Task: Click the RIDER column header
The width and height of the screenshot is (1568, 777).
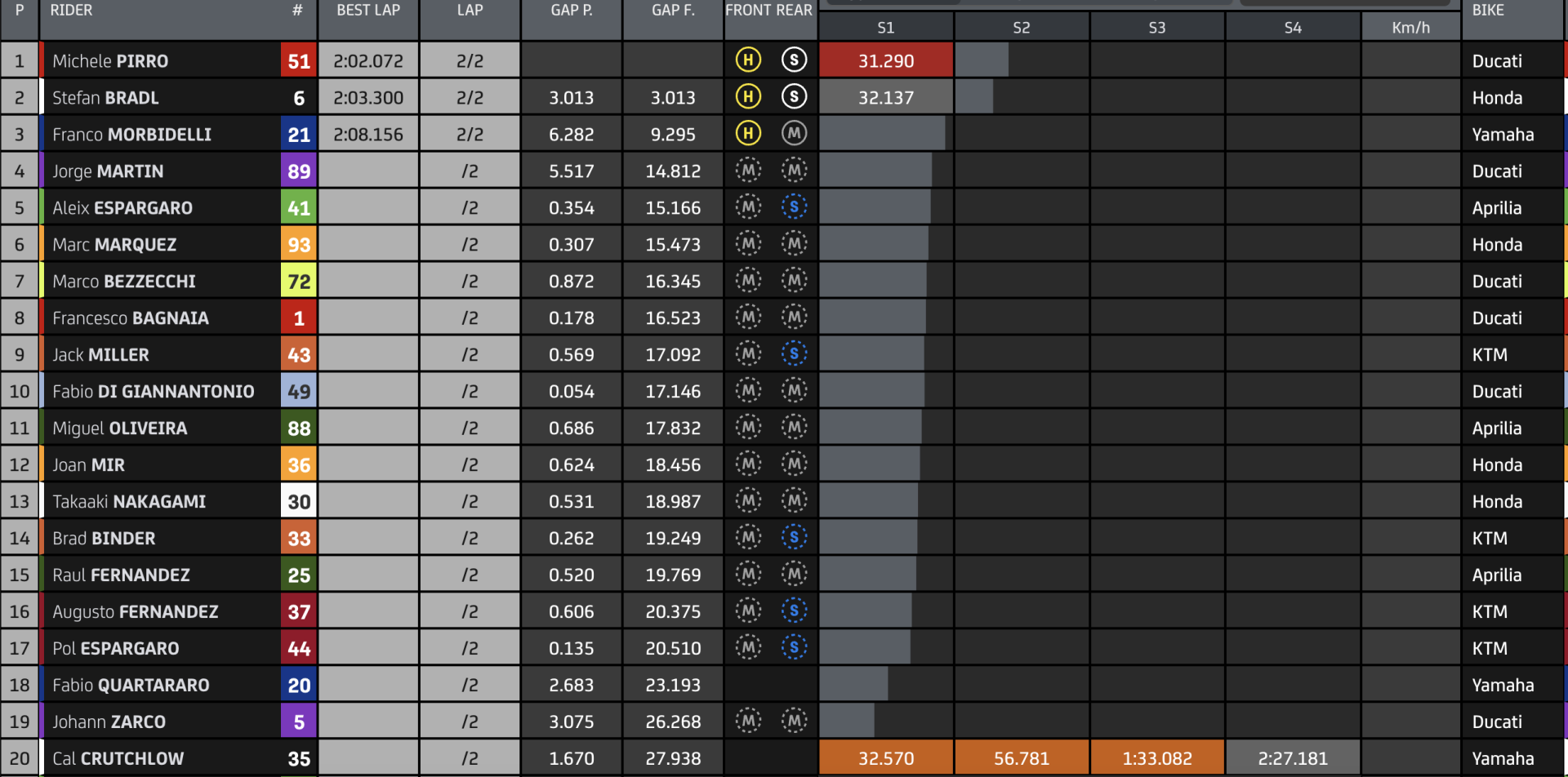Action: 72,11
